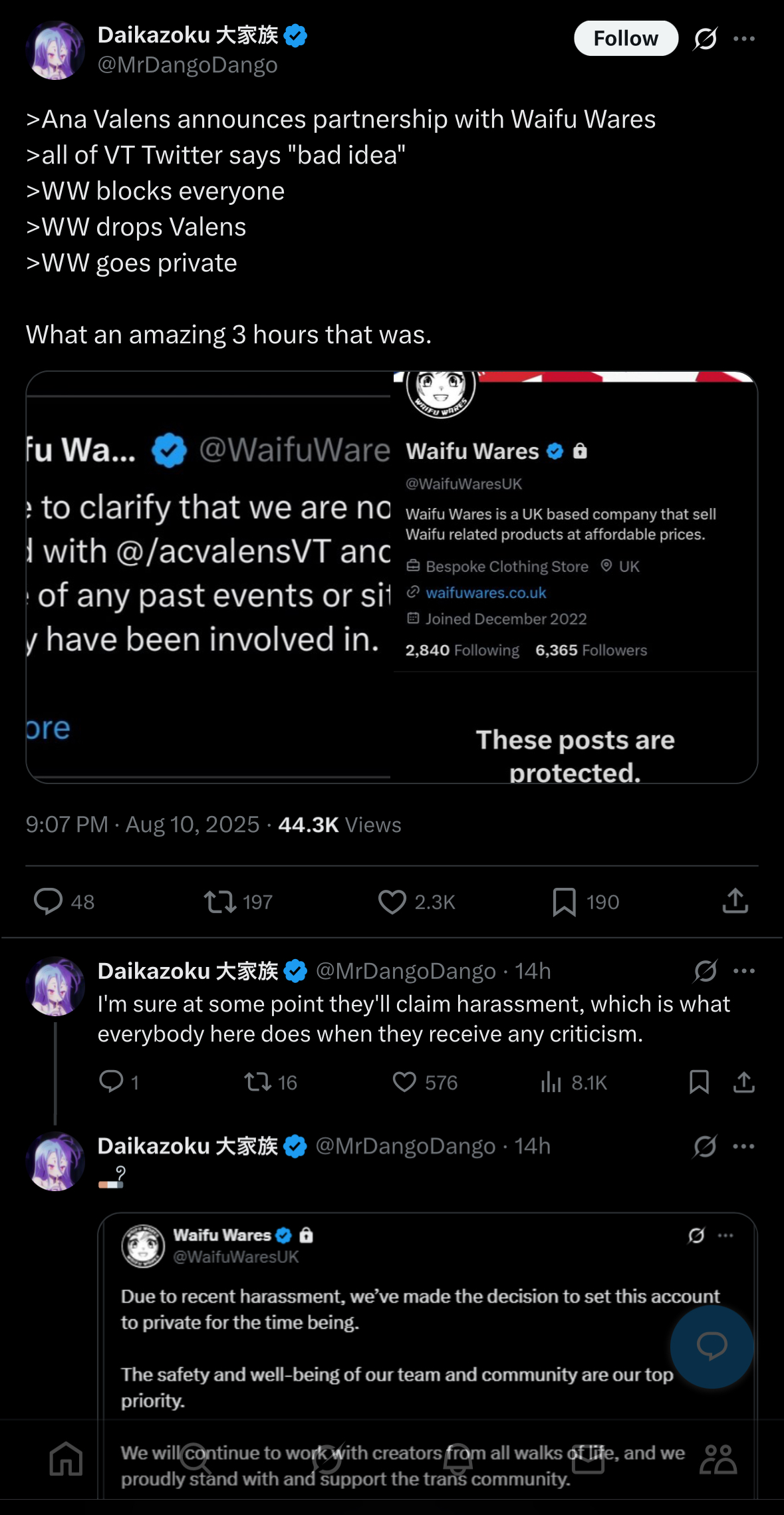Click the Follow button
The image size is (784, 1515).
pos(625,39)
